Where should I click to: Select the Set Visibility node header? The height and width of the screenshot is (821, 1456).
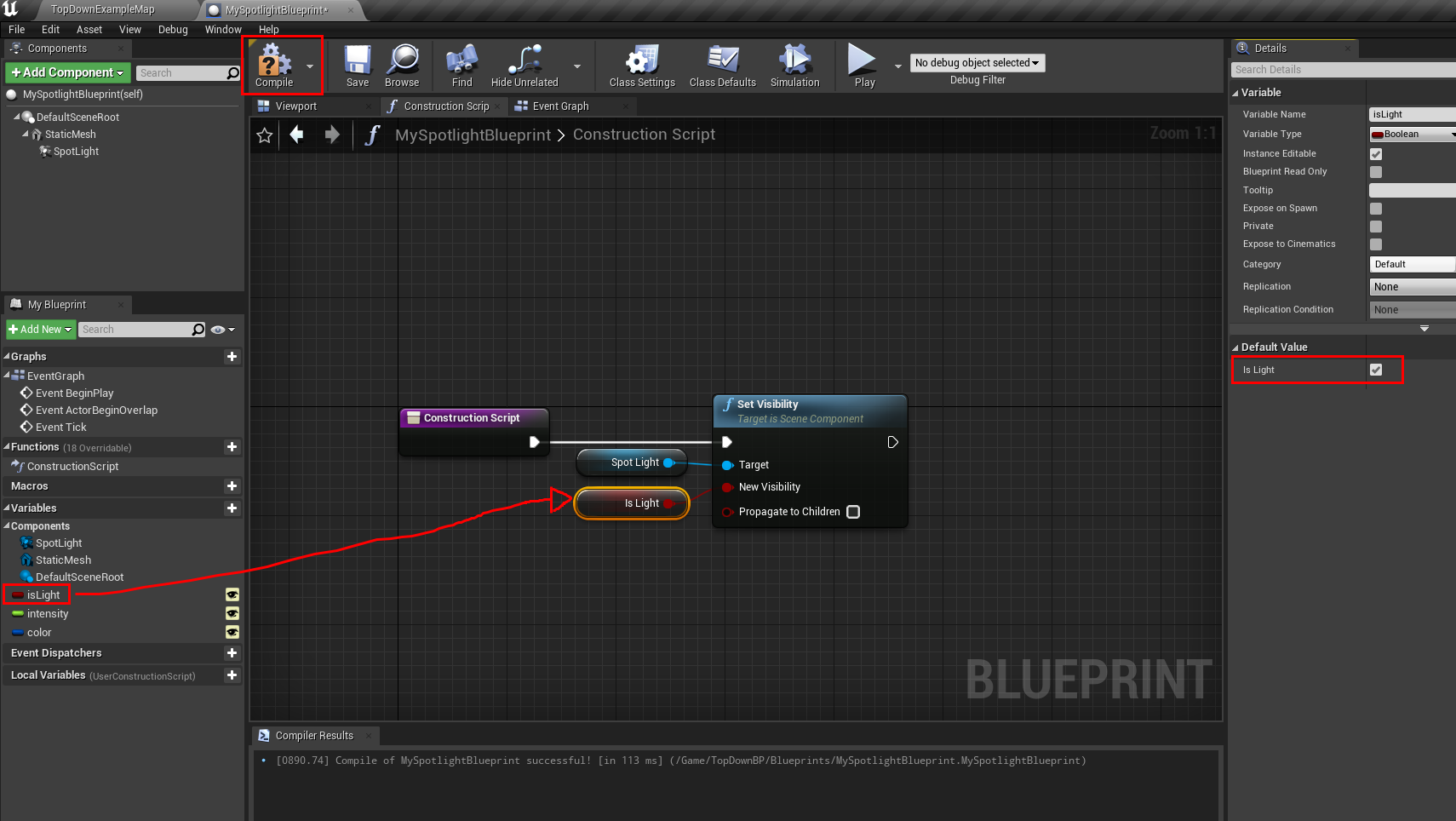810,411
